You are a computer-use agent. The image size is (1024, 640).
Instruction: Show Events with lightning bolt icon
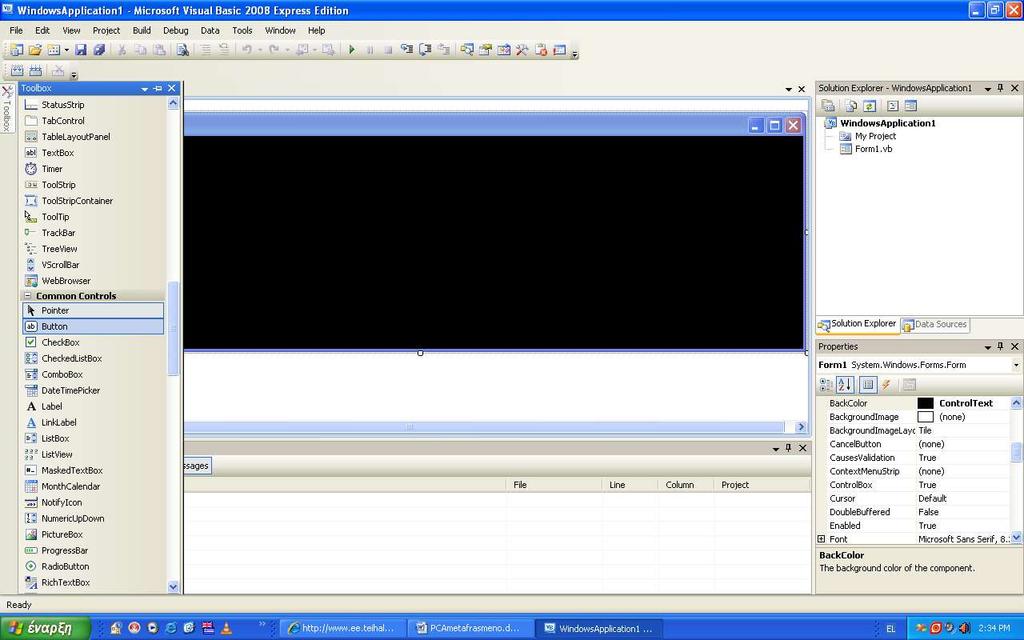[x=886, y=385]
